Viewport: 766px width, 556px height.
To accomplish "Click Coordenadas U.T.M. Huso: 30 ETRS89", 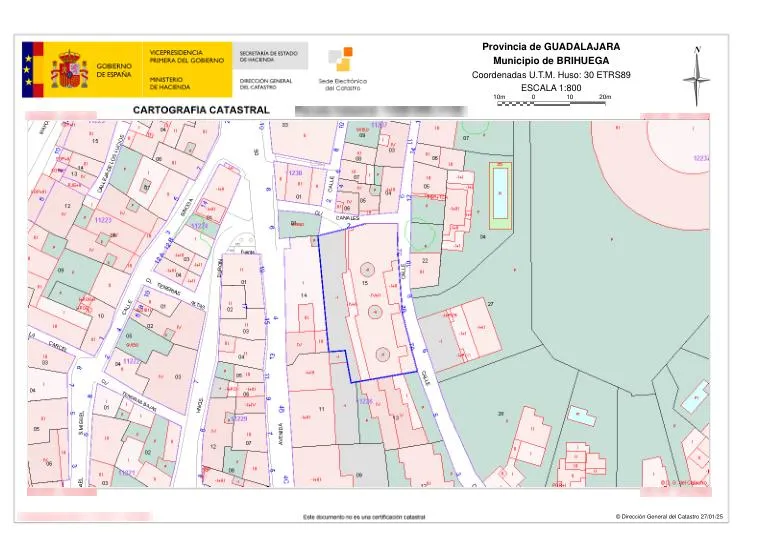I will (551, 75).
